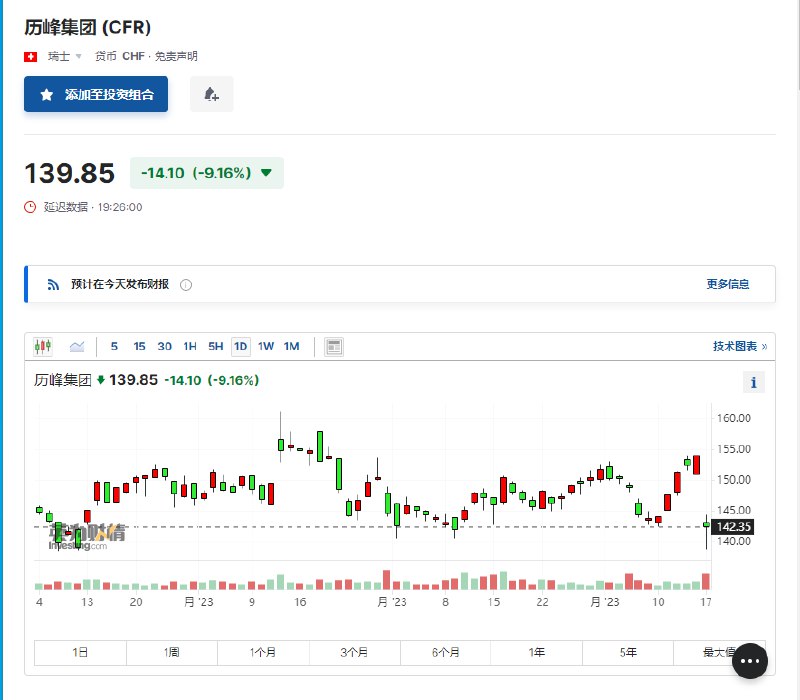Click the 160.00 price axis label
The width and height of the screenshot is (800, 700).
pyautogui.click(x=734, y=418)
